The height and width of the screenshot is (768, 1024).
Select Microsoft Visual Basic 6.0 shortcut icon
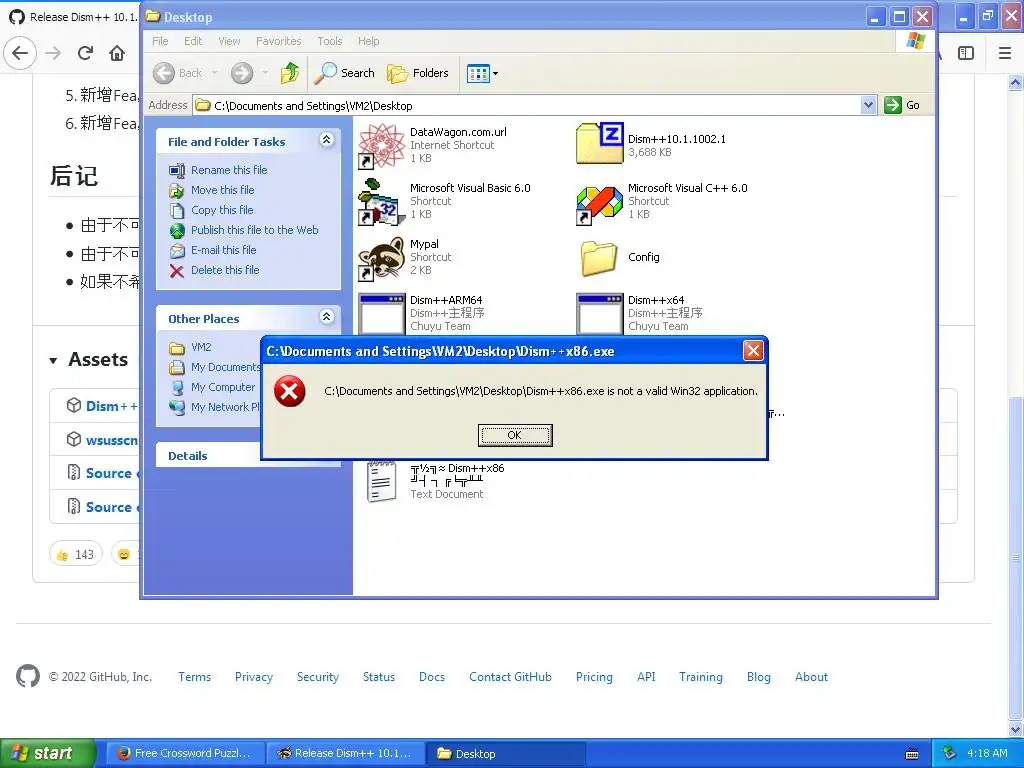(382, 202)
